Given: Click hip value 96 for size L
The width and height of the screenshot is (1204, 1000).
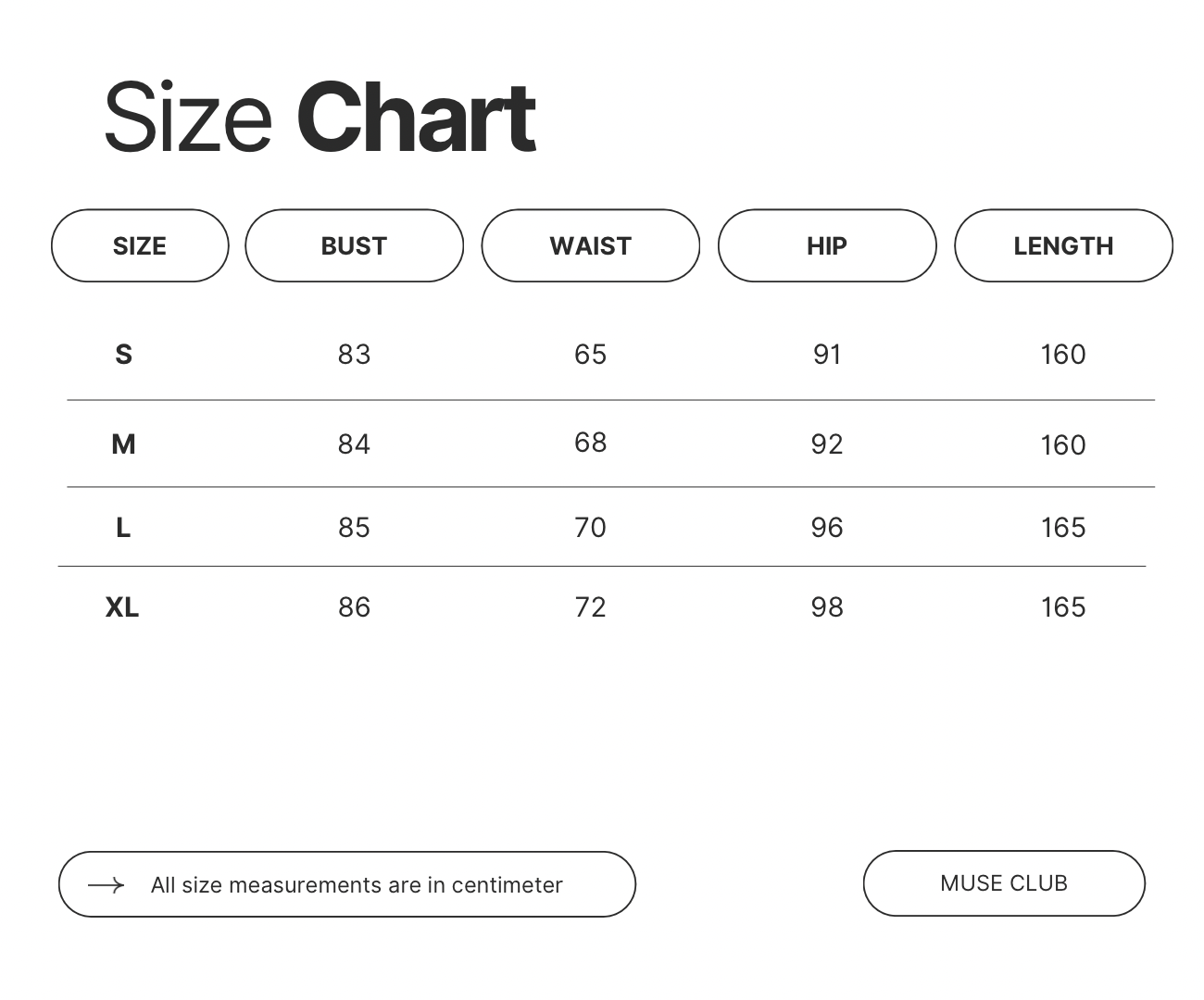Looking at the screenshot, I should coord(827,528).
